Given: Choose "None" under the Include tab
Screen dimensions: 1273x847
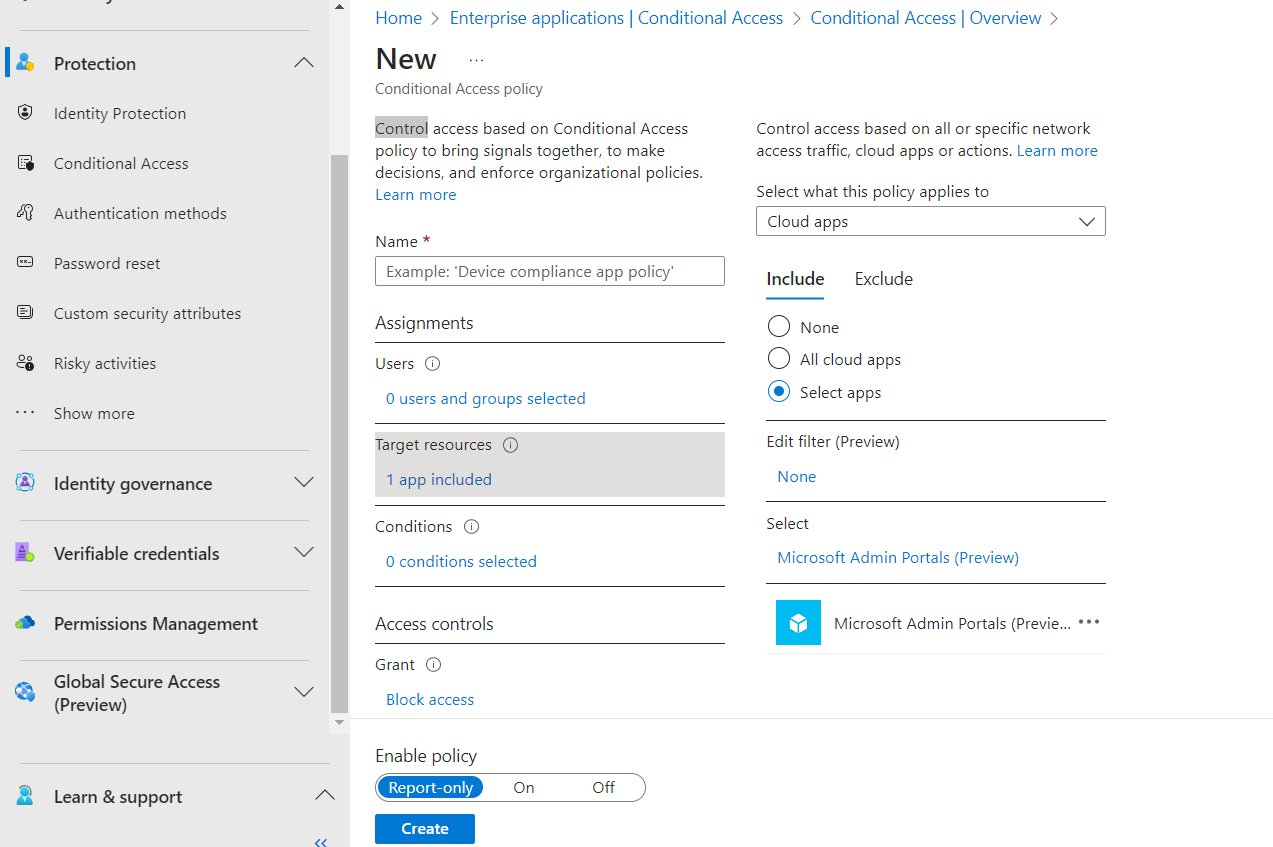Looking at the screenshot, I should 778,326.
